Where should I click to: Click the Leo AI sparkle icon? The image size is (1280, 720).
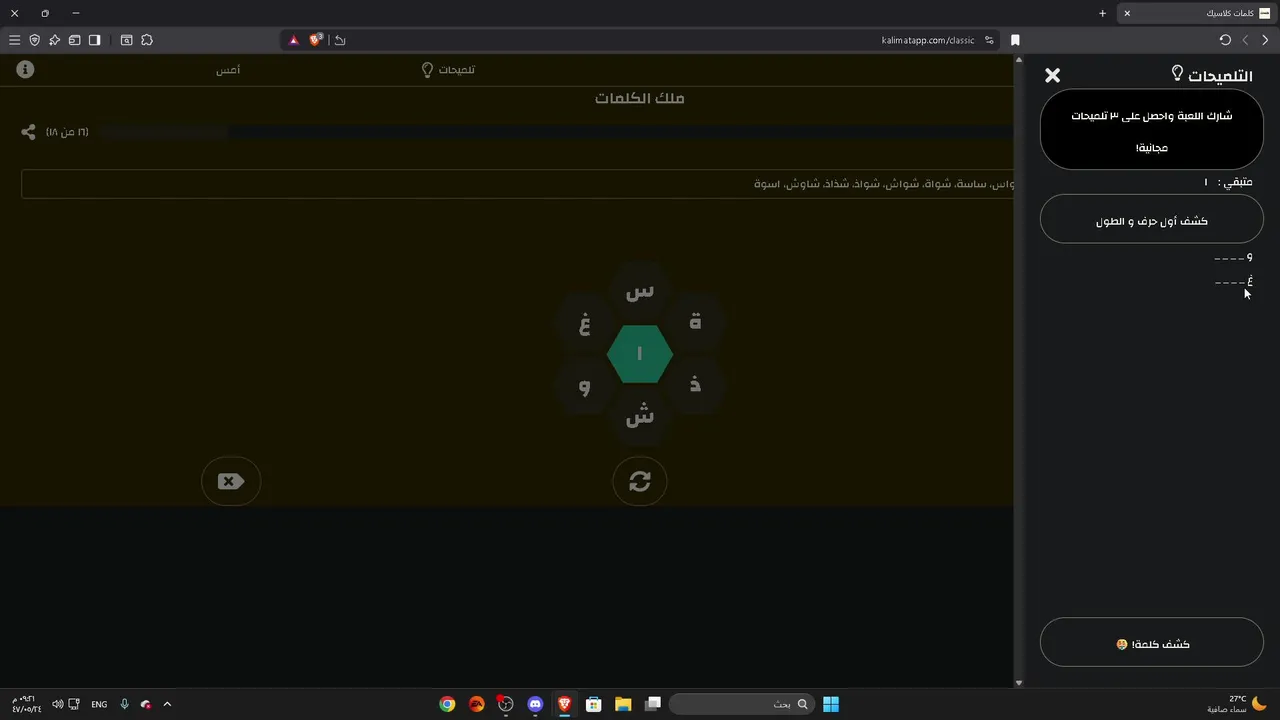[55, 40]
